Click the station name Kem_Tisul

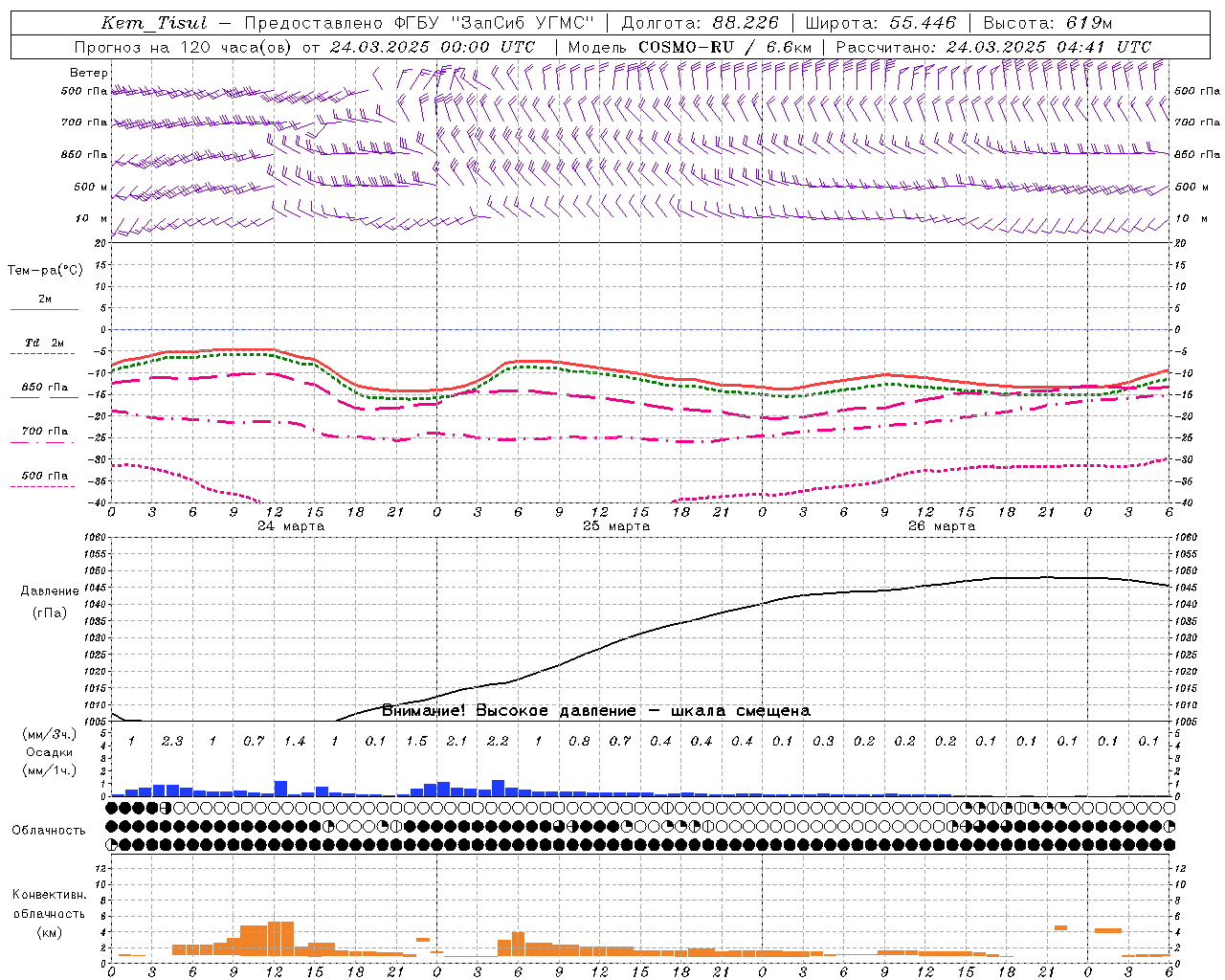(154, 23)
